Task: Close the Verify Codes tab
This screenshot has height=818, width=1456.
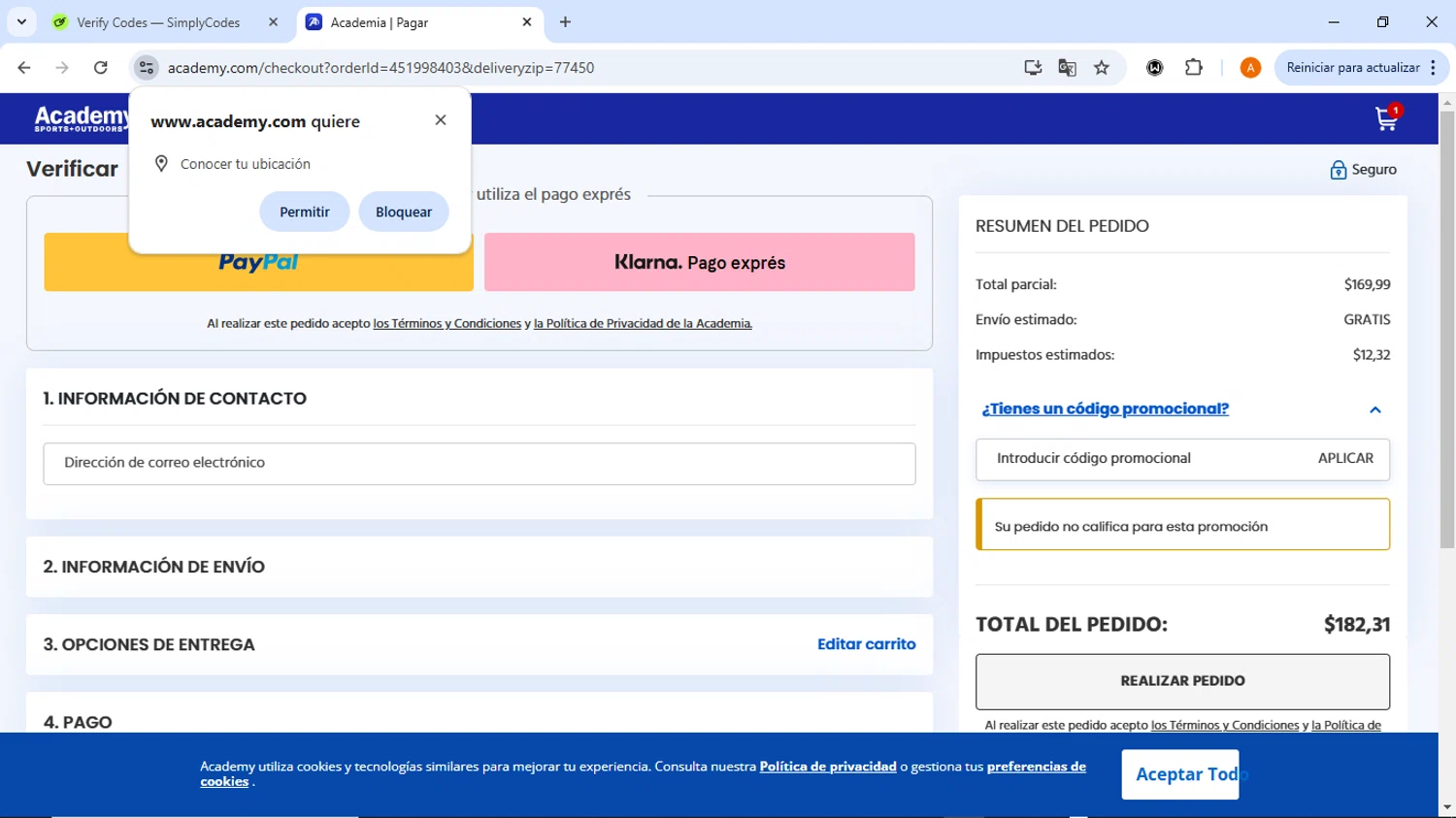Action: coord(273,22)
